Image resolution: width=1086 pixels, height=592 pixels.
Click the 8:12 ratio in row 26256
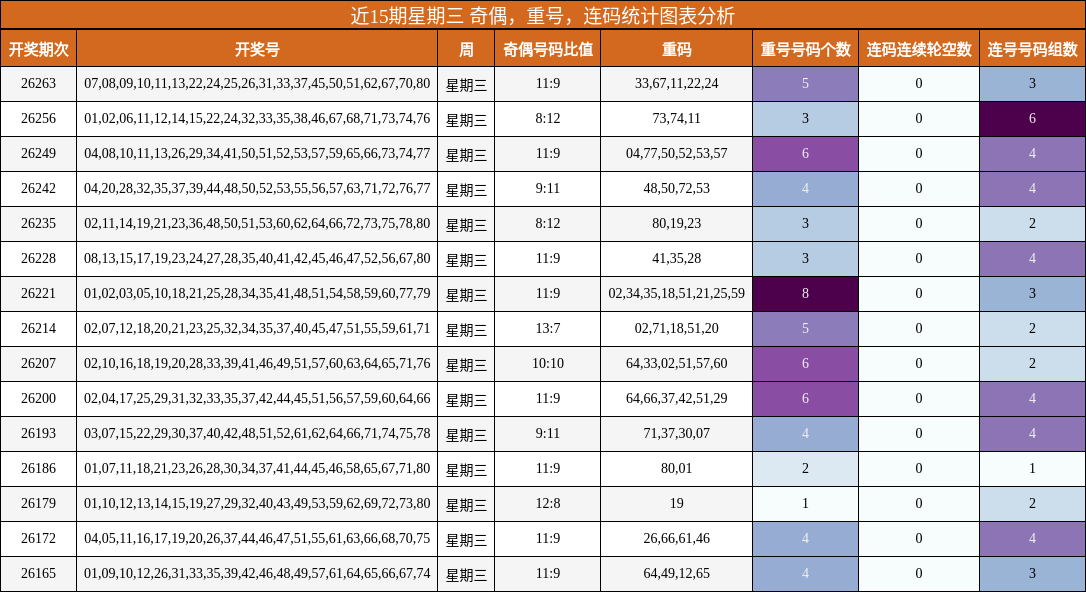548,118
